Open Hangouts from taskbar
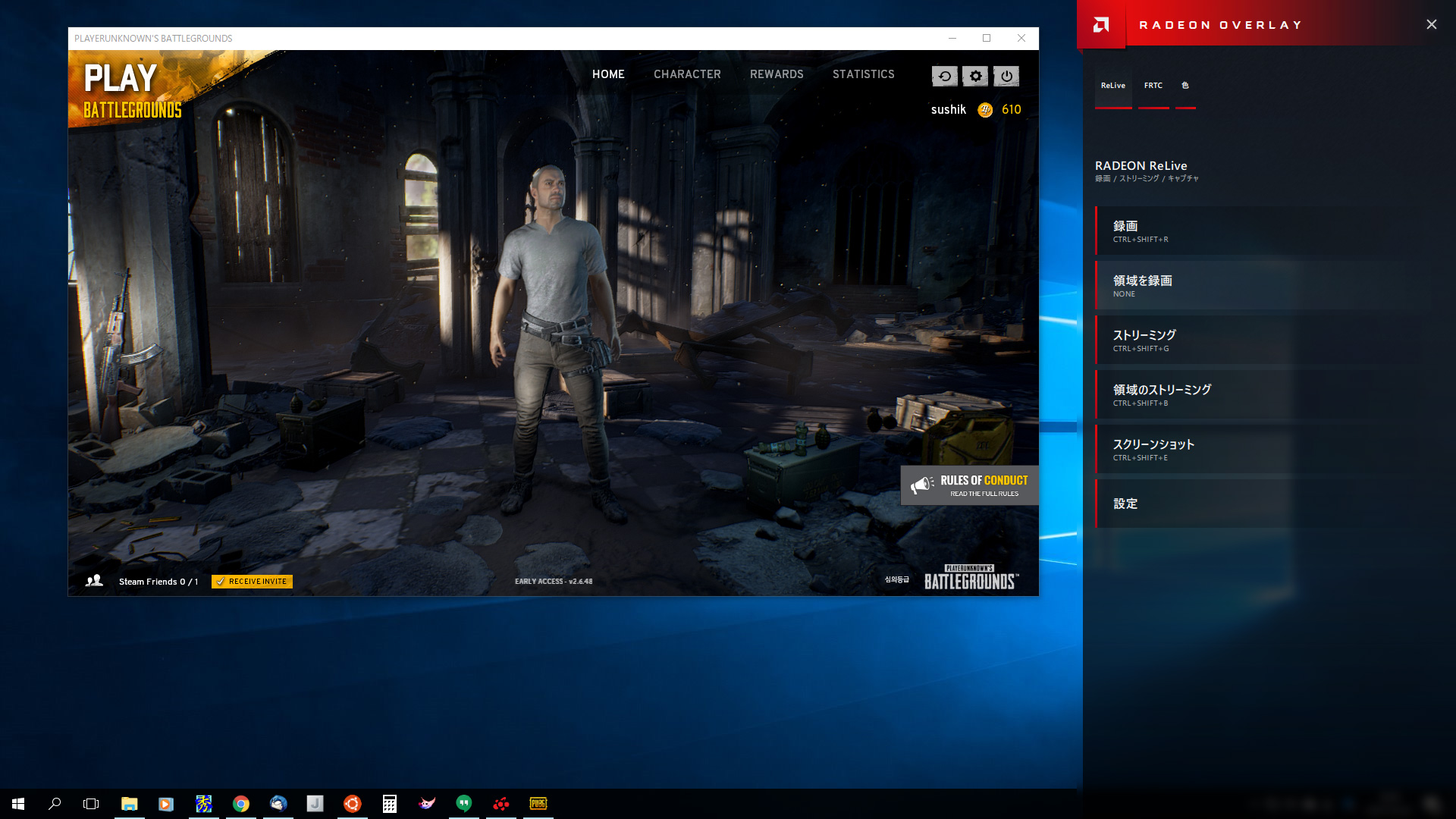This screenshot has height=819, width=1456. pyautogui.click(x=464, y=804)
